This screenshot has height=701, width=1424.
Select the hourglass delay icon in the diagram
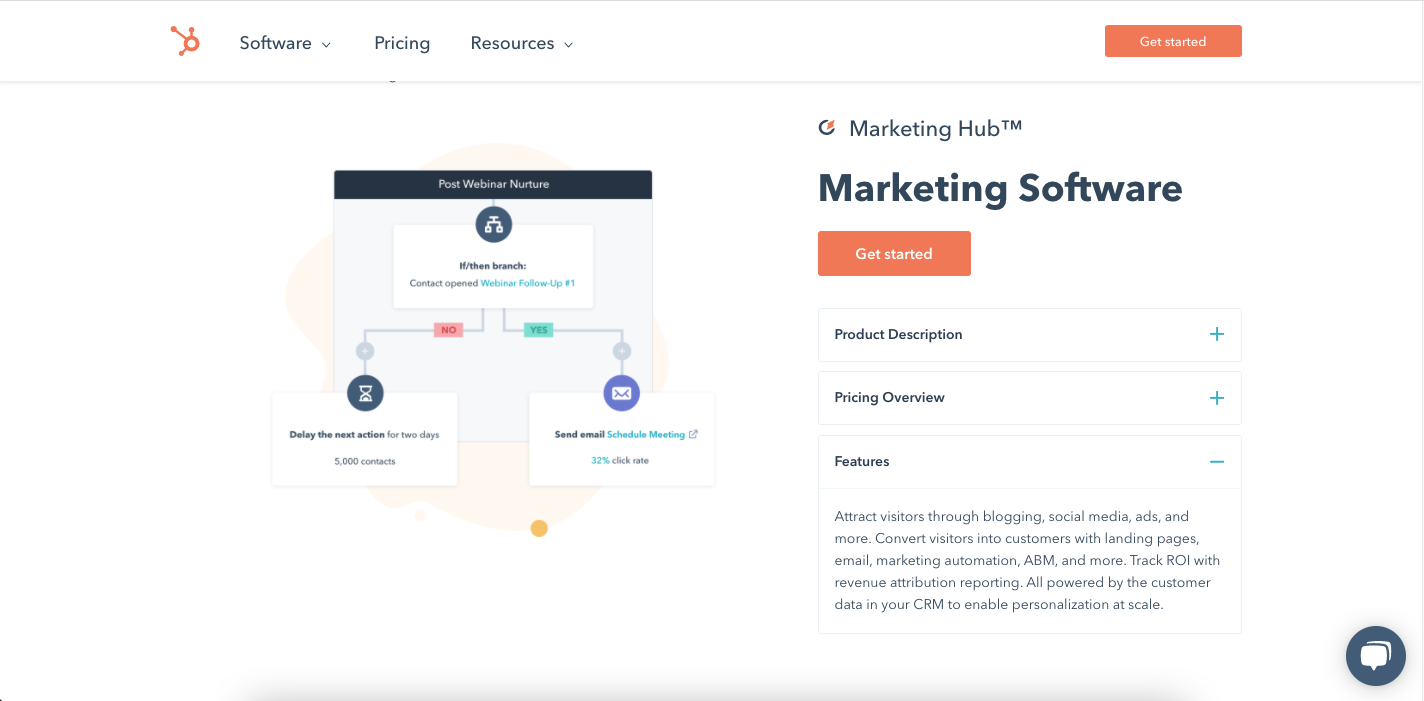point(365,393)
